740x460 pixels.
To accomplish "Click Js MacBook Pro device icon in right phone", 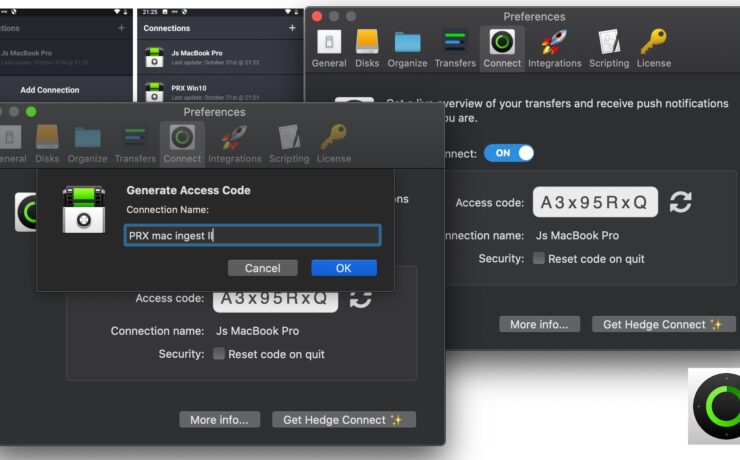I will (x=154, y=57).
